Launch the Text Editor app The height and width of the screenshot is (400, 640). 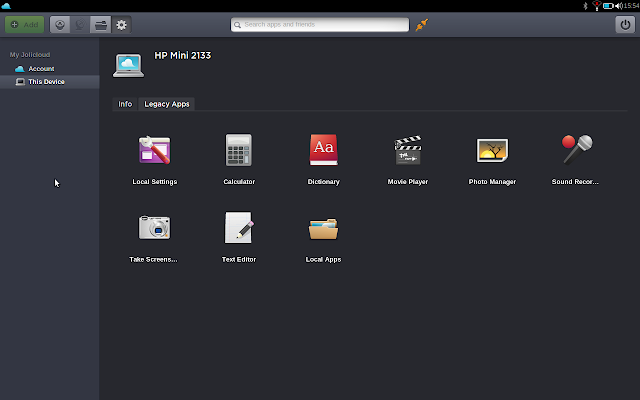[239, 227]
